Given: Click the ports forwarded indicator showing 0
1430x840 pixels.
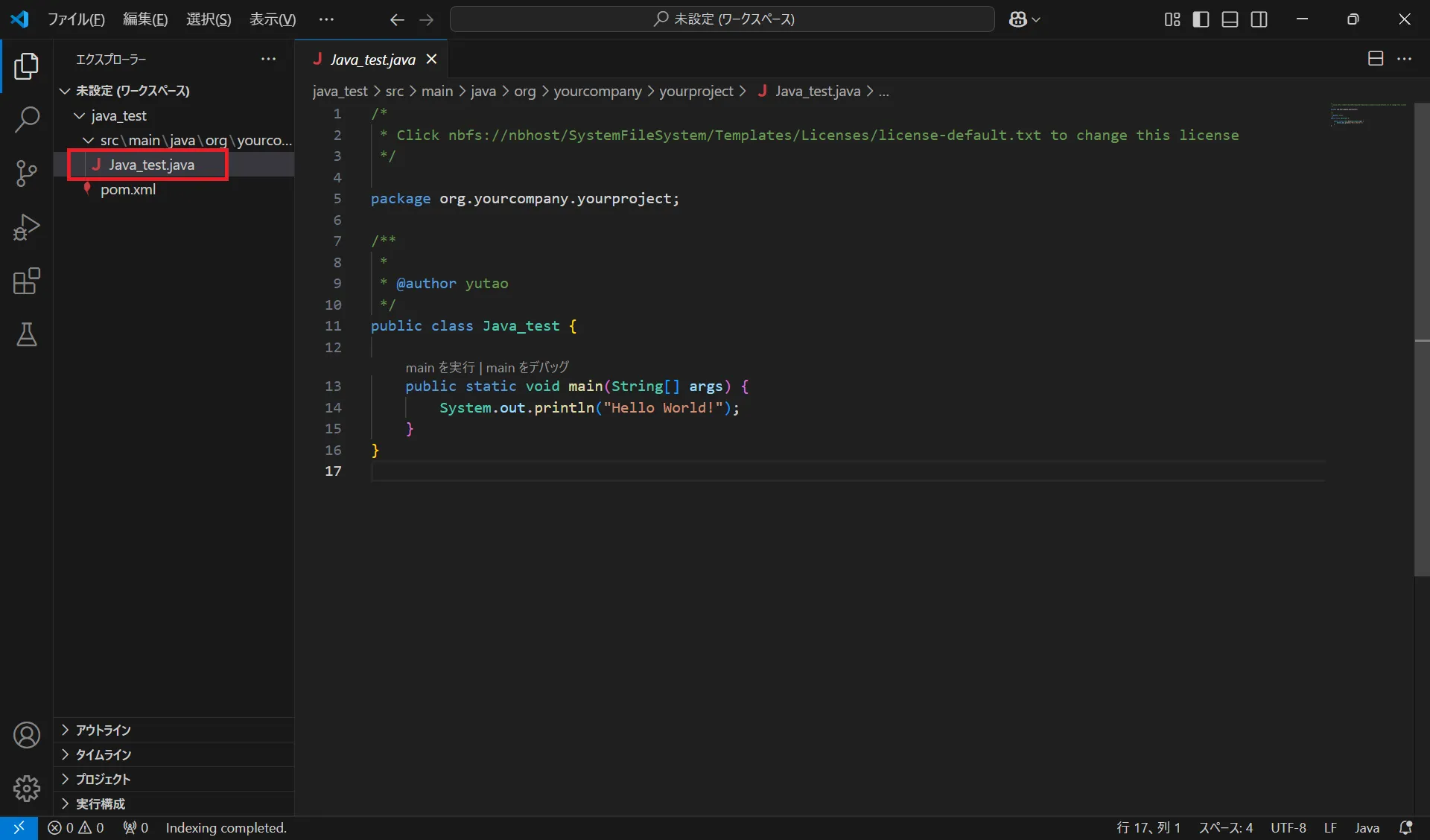Looking at the screenshot, I should pos(136,827).
